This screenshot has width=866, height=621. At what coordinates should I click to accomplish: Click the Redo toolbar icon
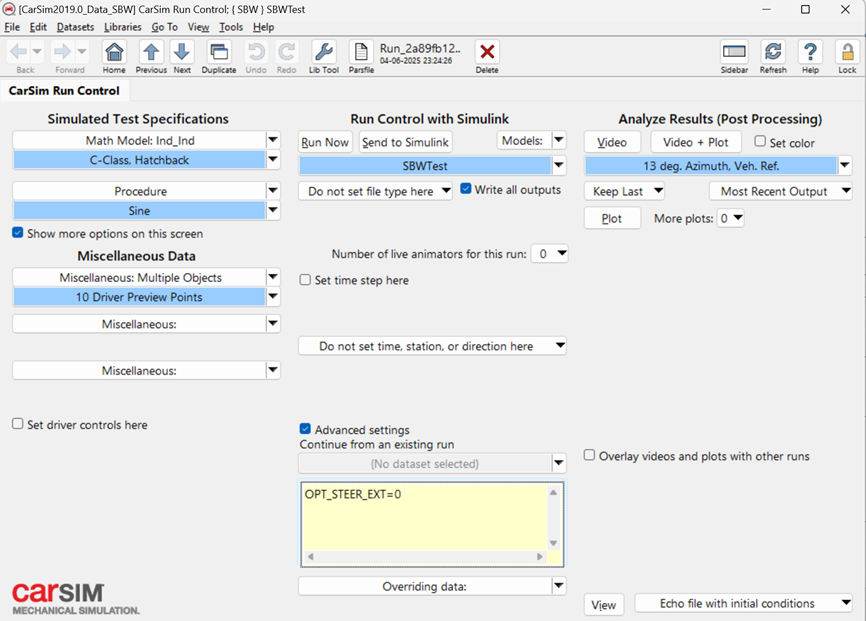(286, 52)
